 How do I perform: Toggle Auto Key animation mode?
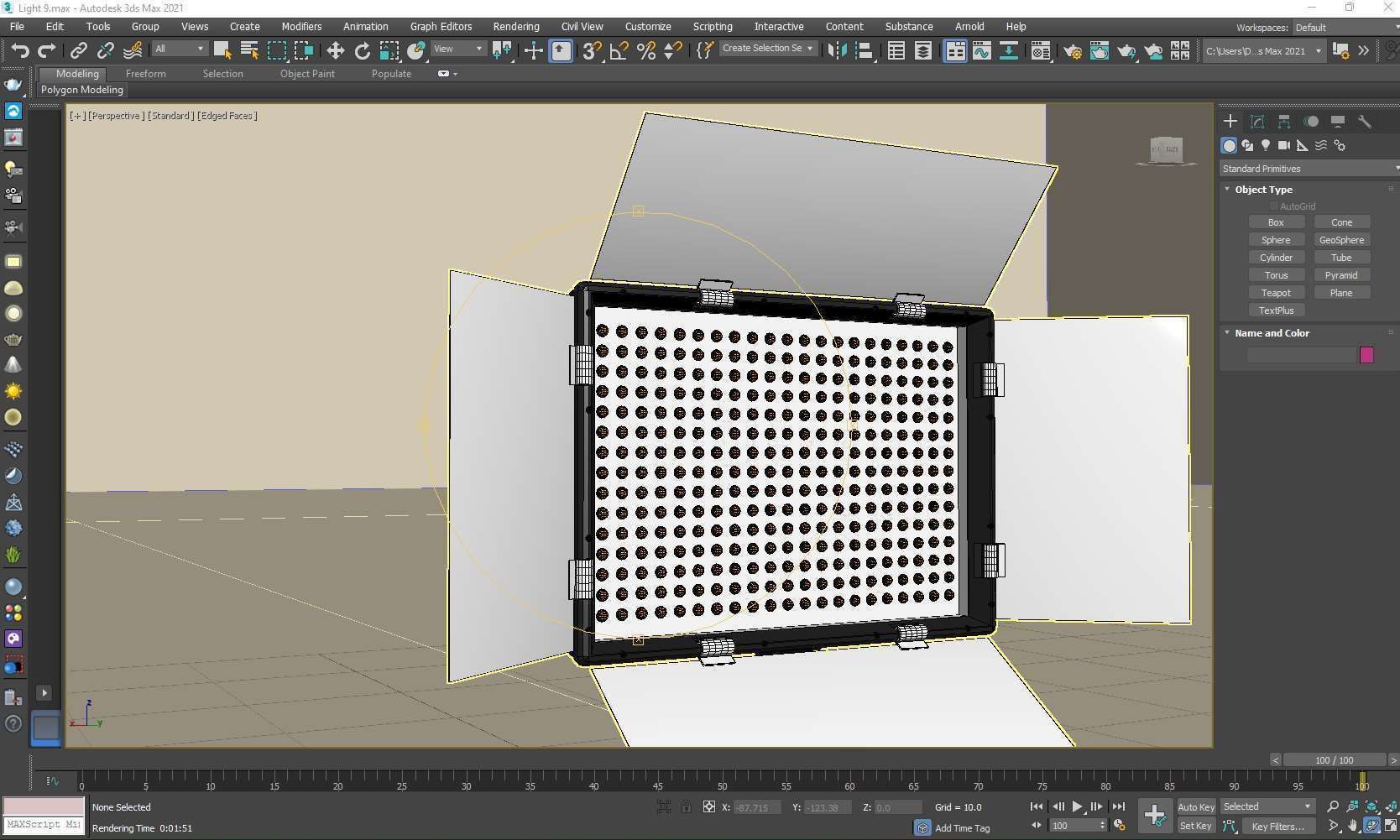(x=1196, y=807)
